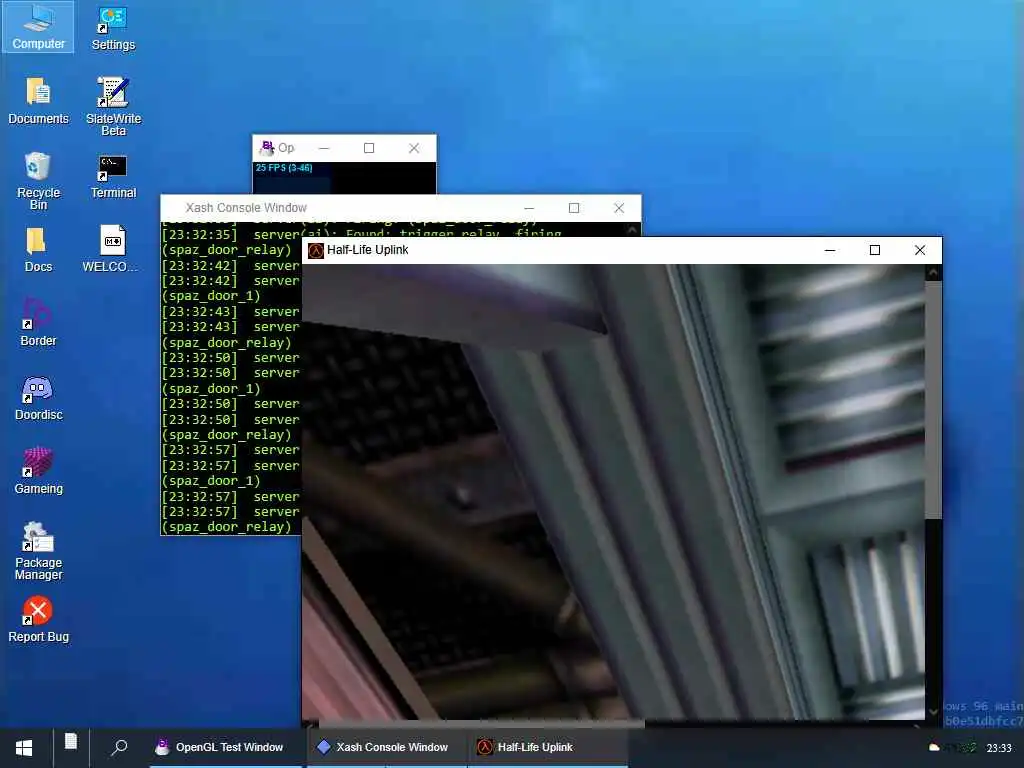Open the WELCO... markdown file icon
Viewport: 1024px width, 768px height.
pyautogui.click(x=110, y=248)
